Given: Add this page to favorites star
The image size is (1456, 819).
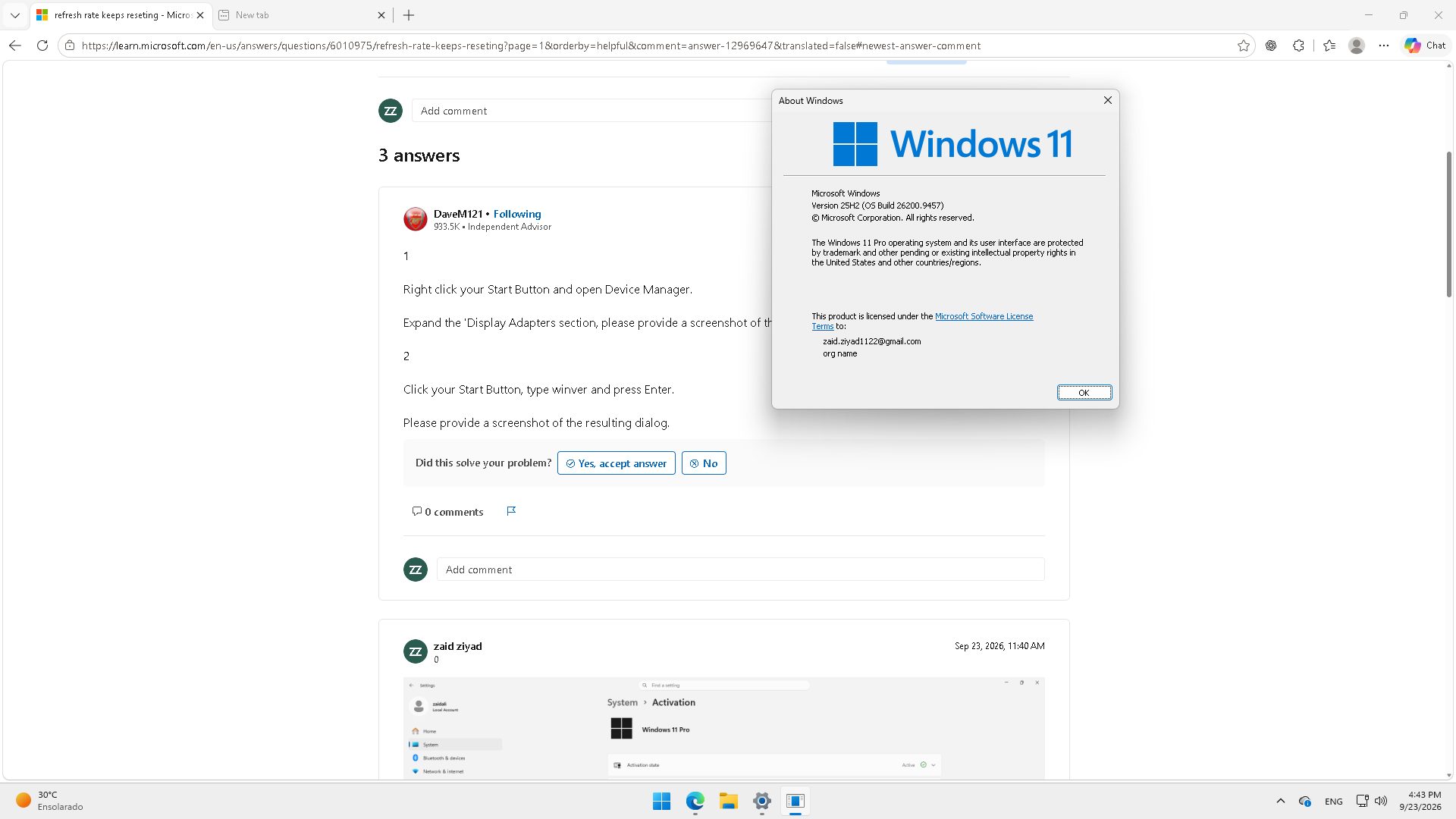Looking at the screenshot, I should (x=1244, y=45).
